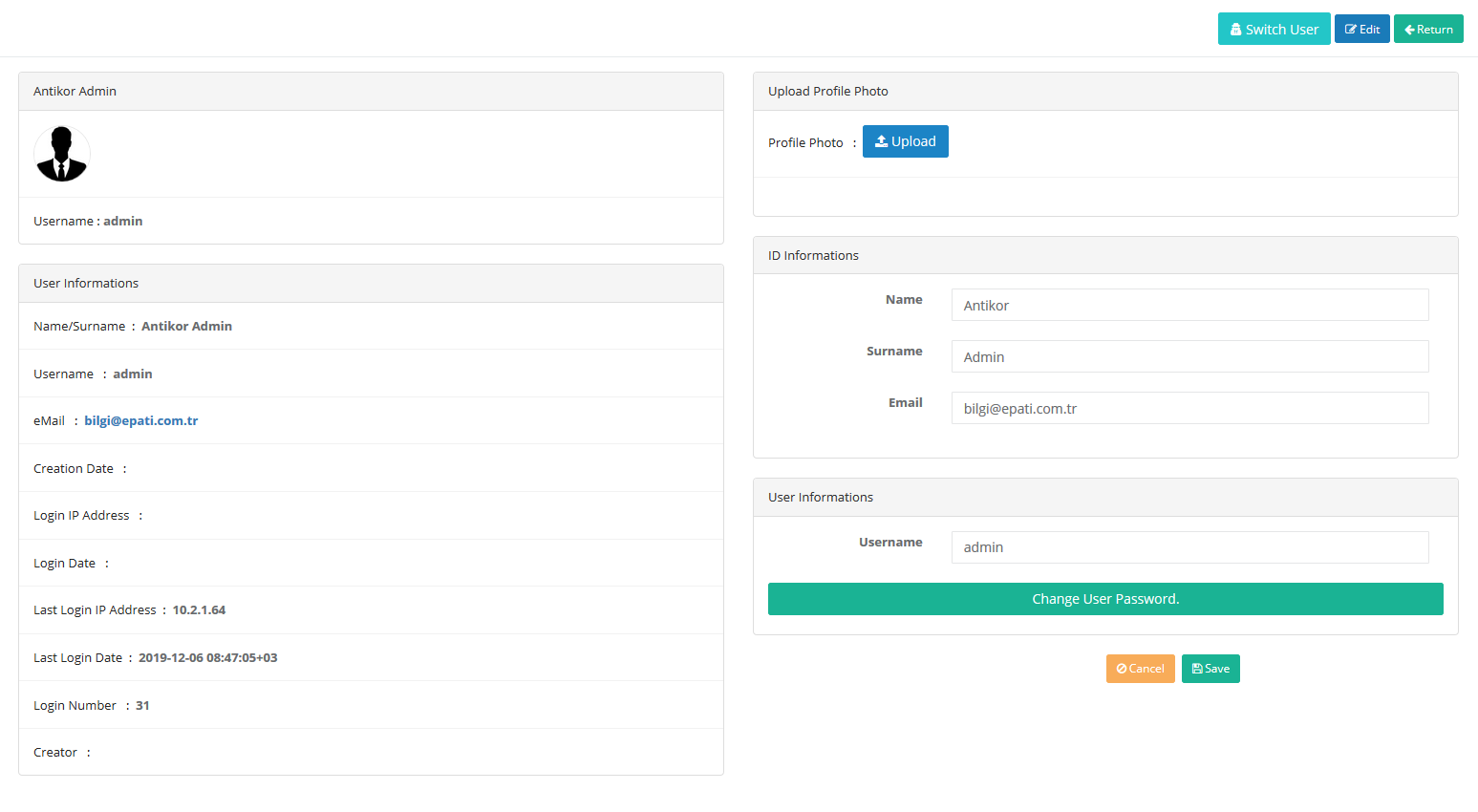Click the Creator label

point(55,753)
